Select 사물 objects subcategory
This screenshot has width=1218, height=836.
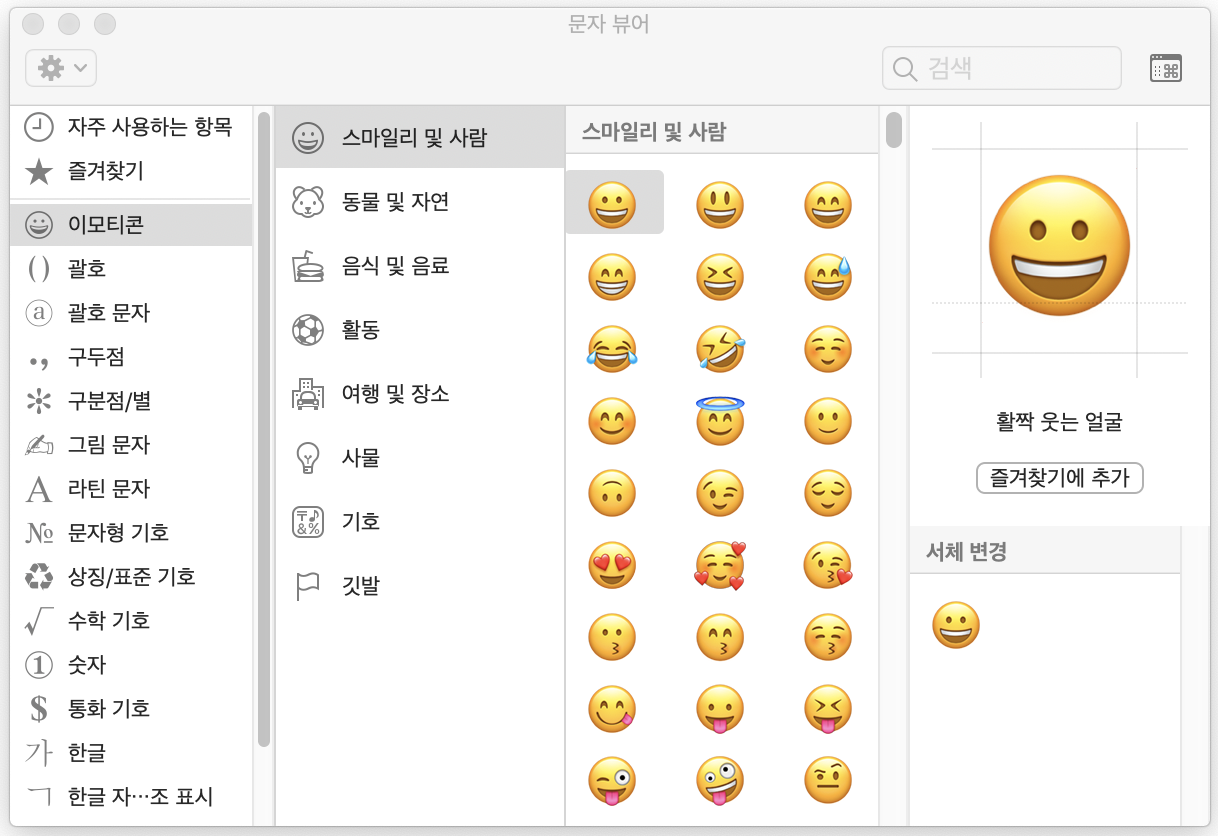coord(420,458)
